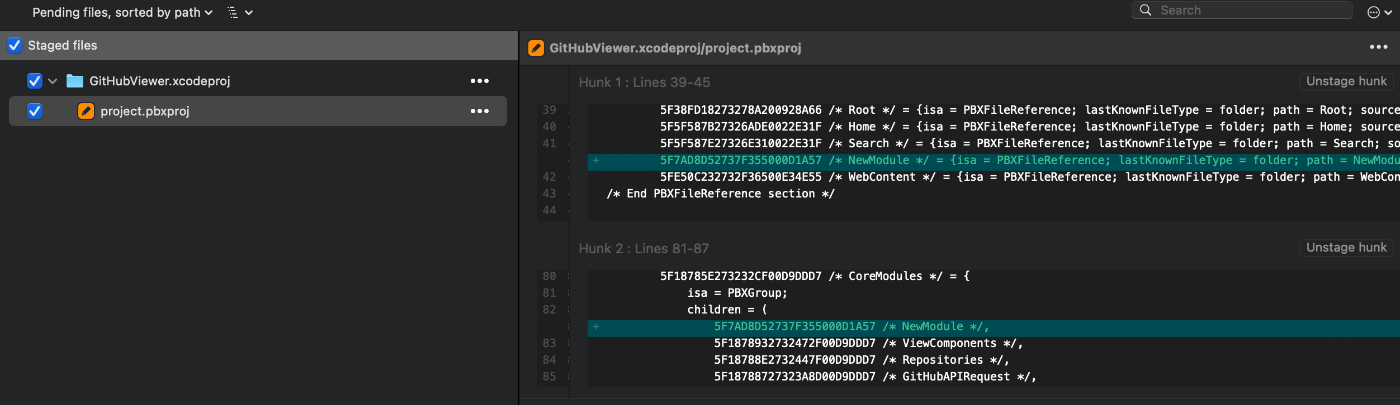
Task: Open more options for GitHubViewer.xcodeproj folder
Action: [479, 81]
